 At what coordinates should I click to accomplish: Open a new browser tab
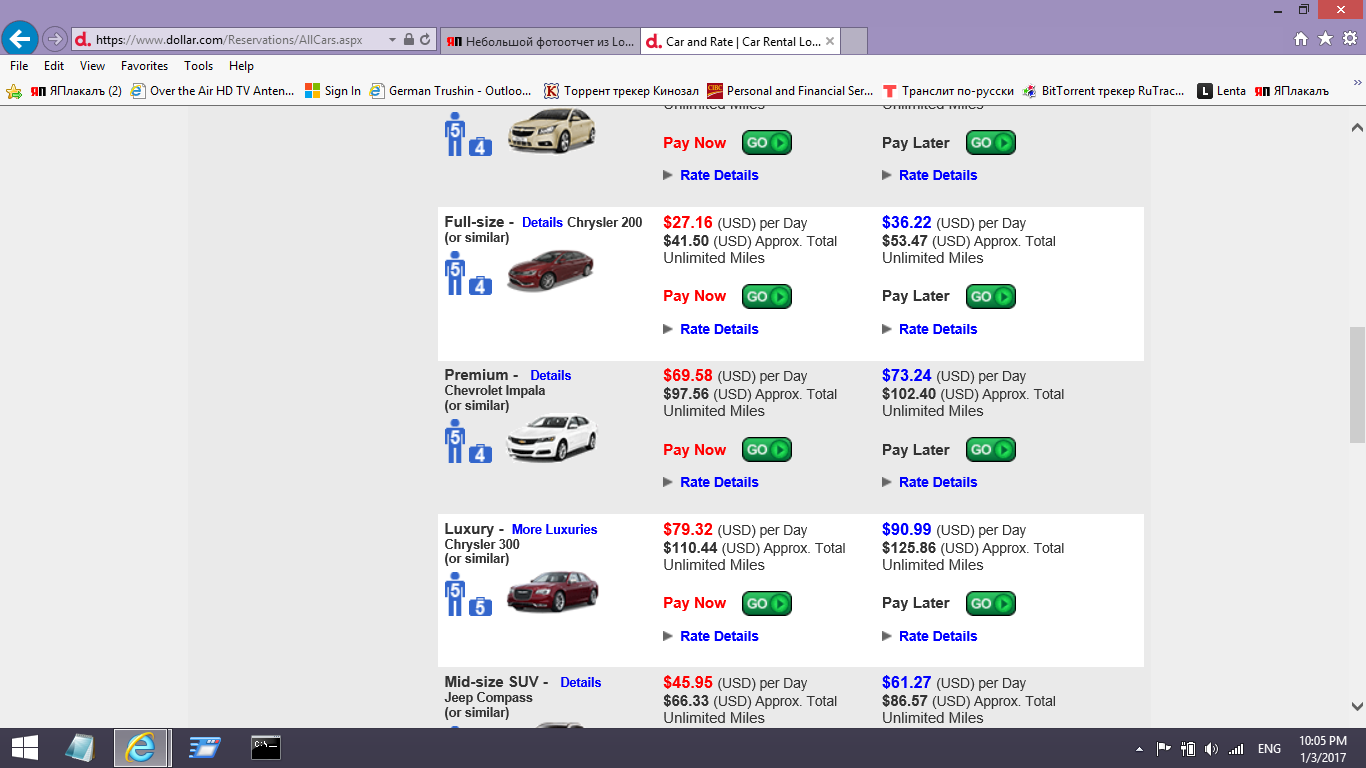tap(854, 41)
